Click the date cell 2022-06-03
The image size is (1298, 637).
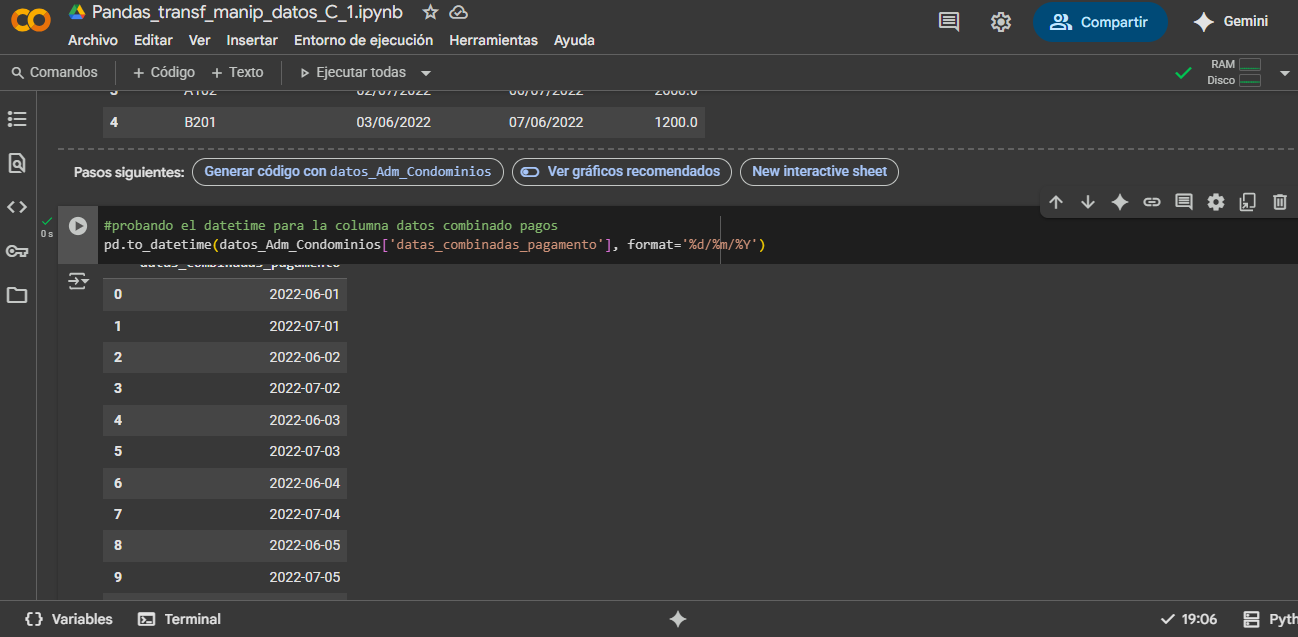coord(304,420)
